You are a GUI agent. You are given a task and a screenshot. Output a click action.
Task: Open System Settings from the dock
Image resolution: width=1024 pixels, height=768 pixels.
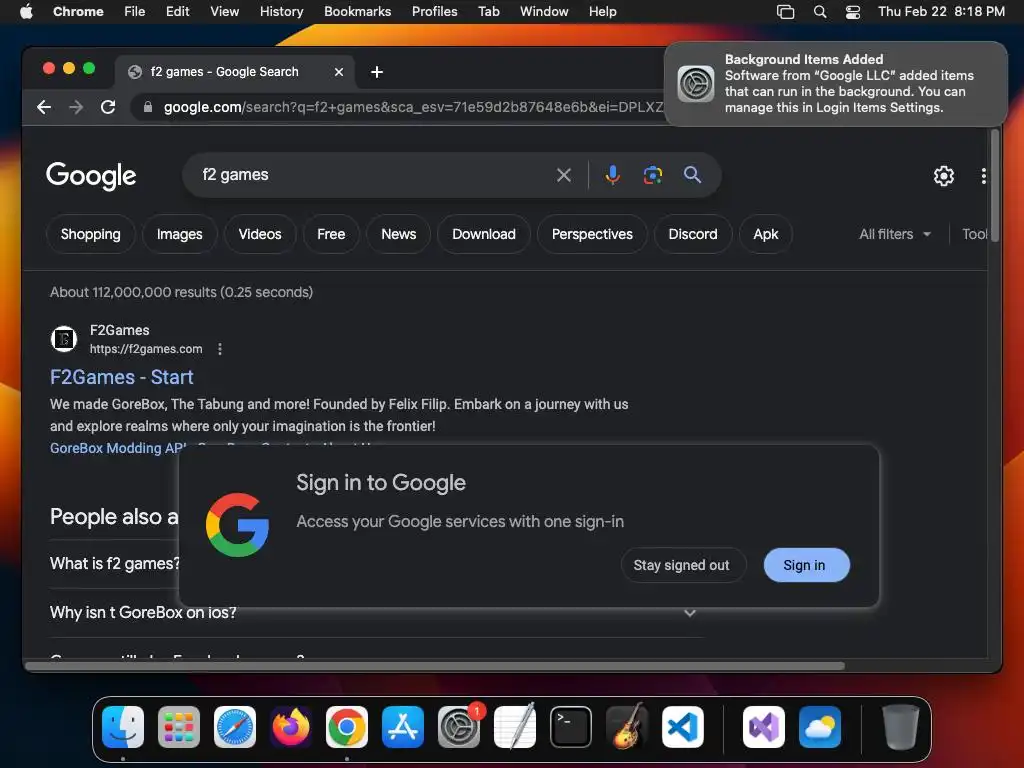[458, 727]
